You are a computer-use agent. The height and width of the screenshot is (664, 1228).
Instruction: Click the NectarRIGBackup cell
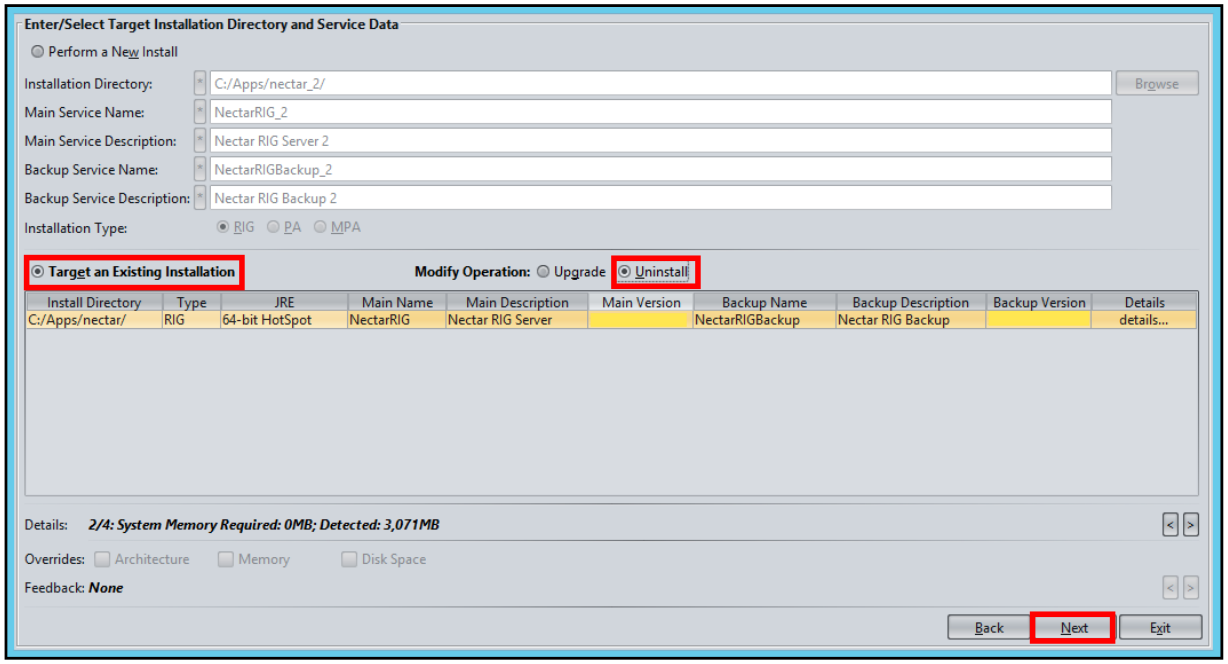click(764, 320)
